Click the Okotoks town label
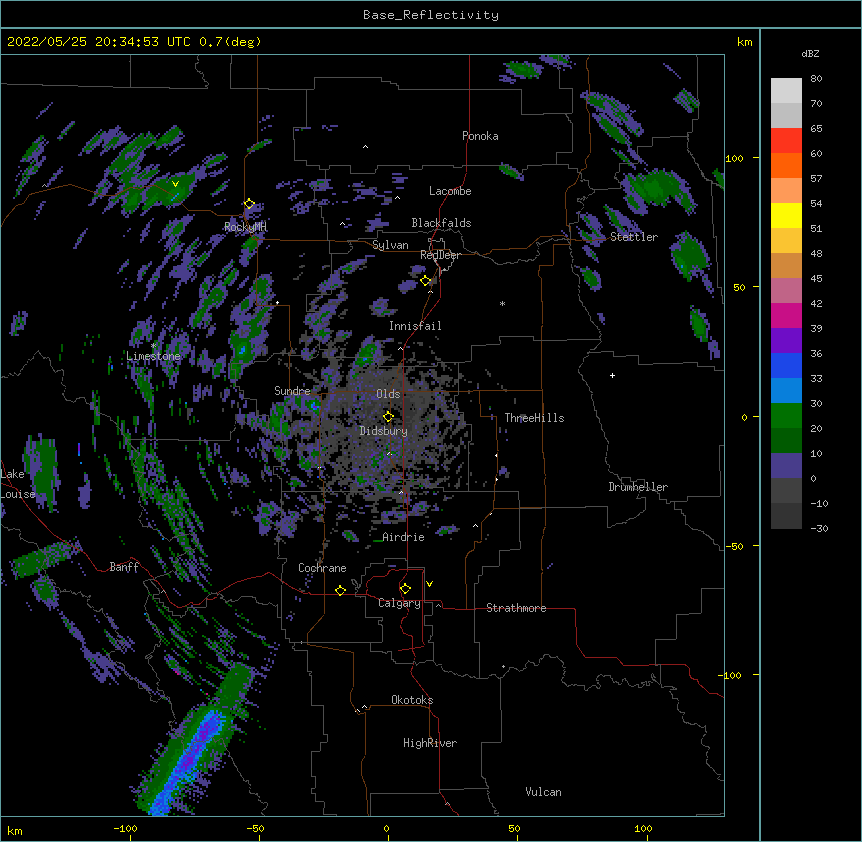Image resolution: width=862 pixels, height=842 pixels. [412, 700]
